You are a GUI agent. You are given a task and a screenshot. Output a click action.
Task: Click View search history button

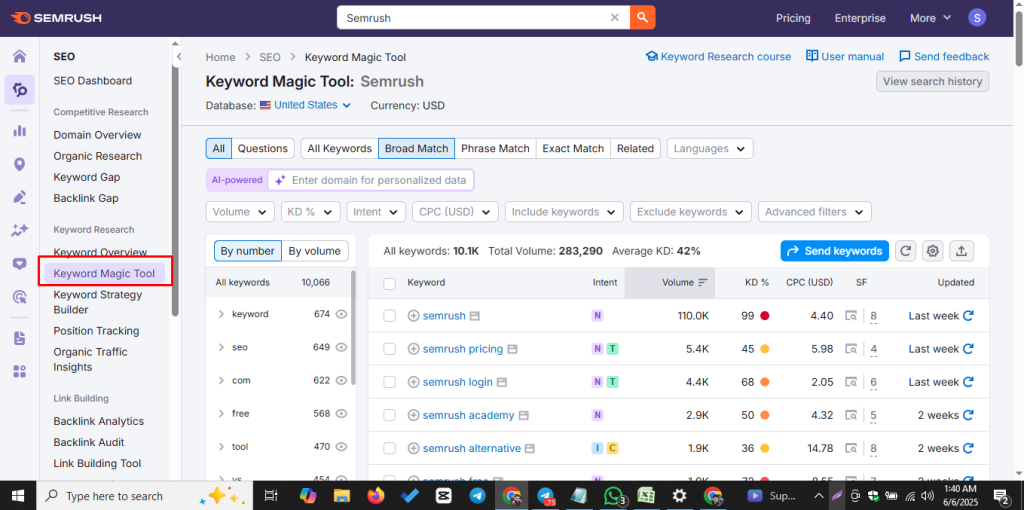933,82
